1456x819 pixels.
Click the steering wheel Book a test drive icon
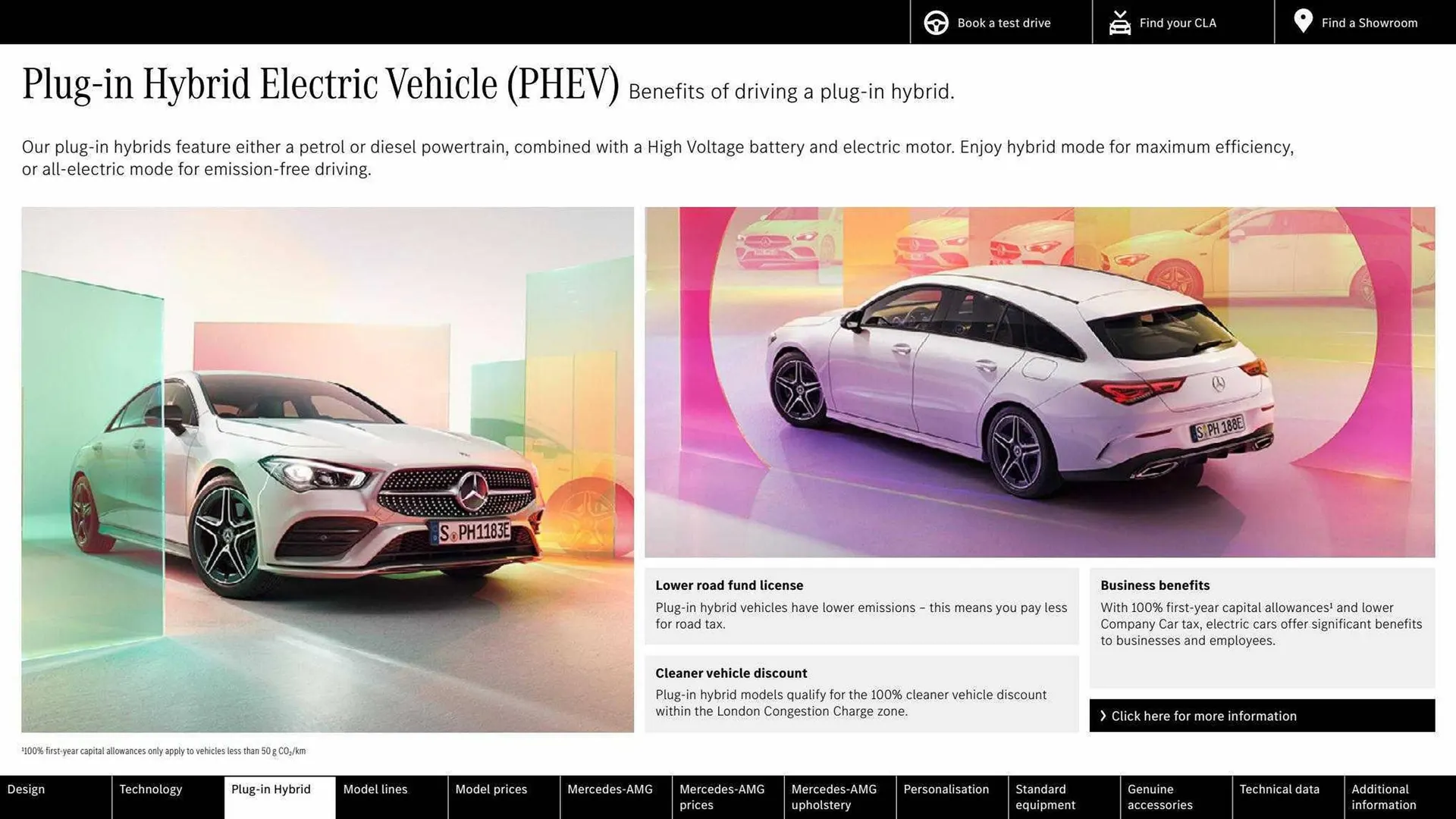click(936, 22)
